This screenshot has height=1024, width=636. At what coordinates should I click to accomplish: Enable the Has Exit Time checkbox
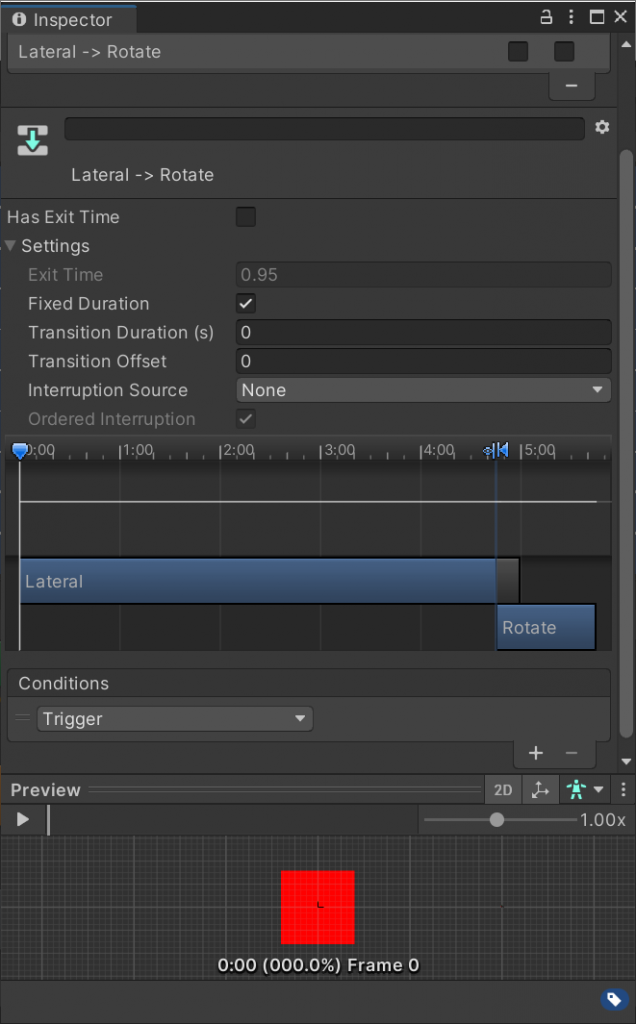pos(245,217)
